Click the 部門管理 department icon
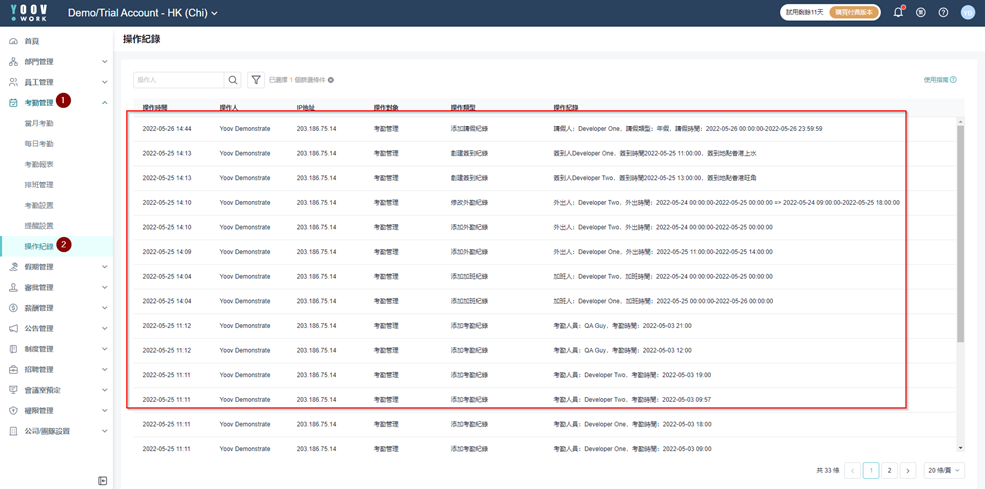The image size is (985, 489). [13, 62]
